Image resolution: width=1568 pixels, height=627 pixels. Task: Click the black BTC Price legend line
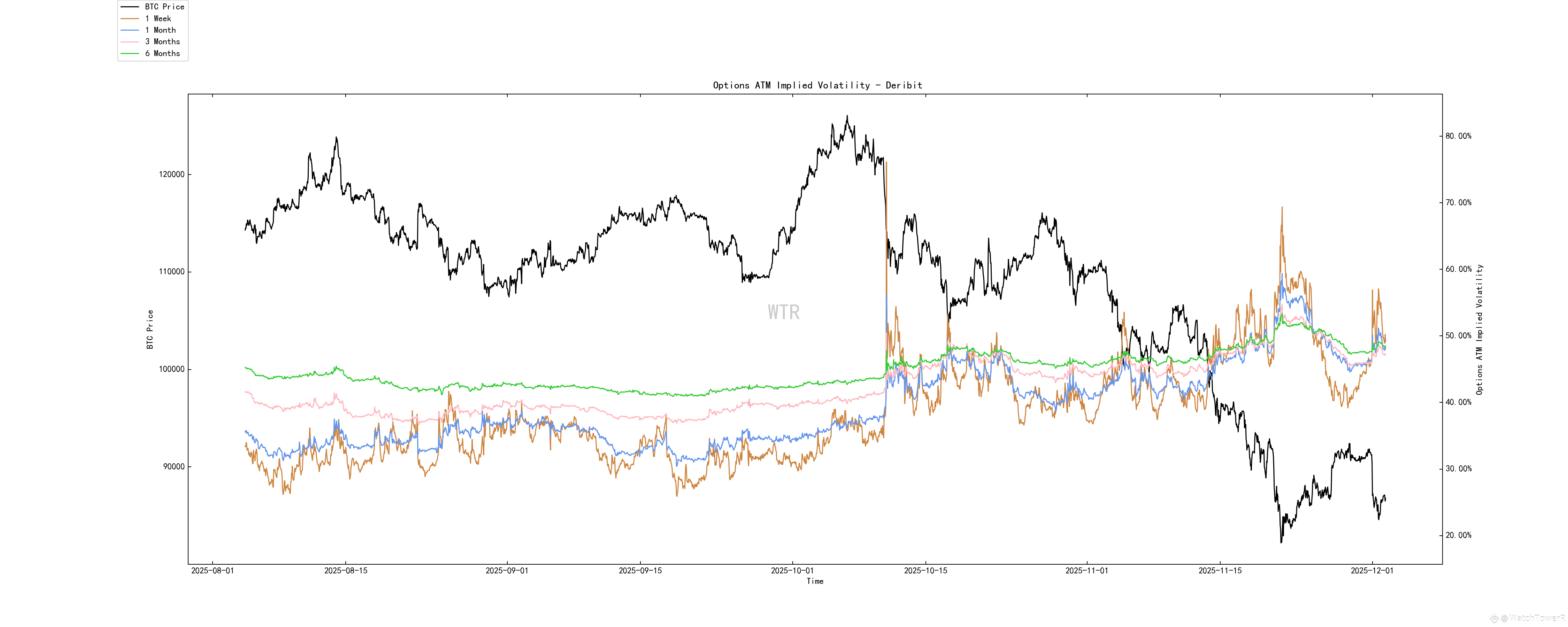pos(130,7)
